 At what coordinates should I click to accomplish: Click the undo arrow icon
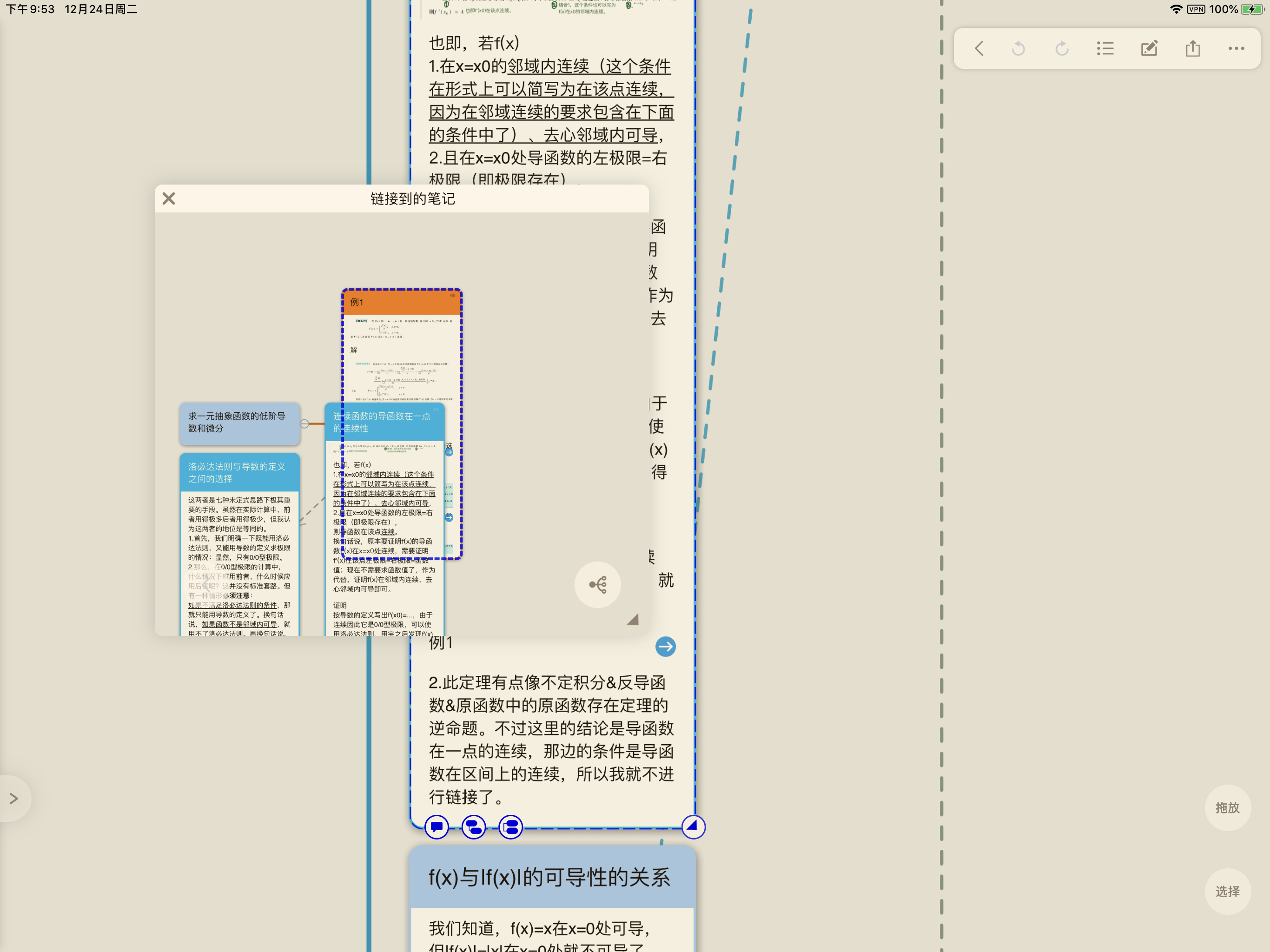tap(1019, 48)
